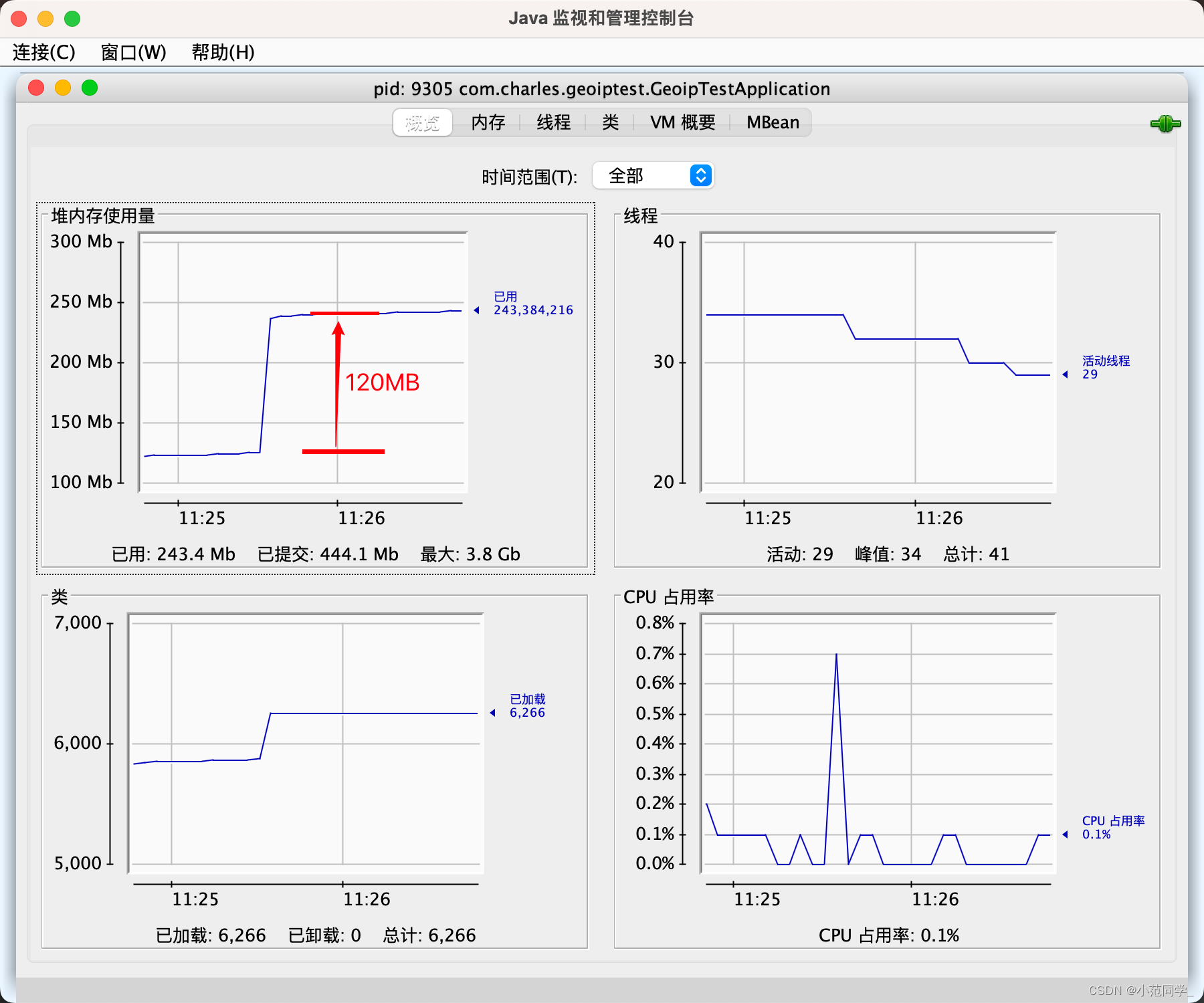Viewport: 1204px width, 1003px height.
Task: Click the pid: 9305 GeoipTestApplication title bar
Action: 601,88
